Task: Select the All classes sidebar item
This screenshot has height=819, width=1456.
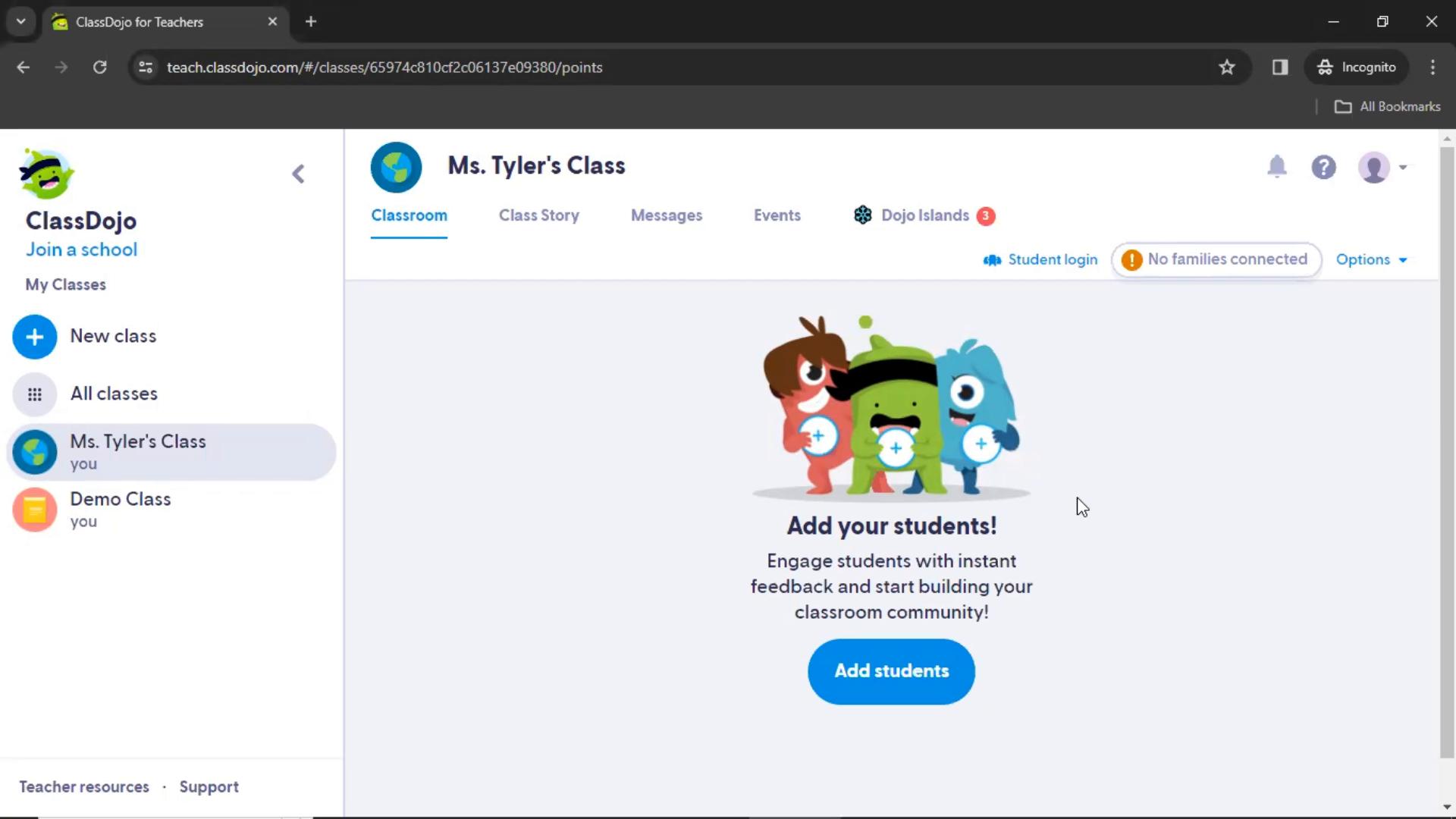Action: point(114,393)
